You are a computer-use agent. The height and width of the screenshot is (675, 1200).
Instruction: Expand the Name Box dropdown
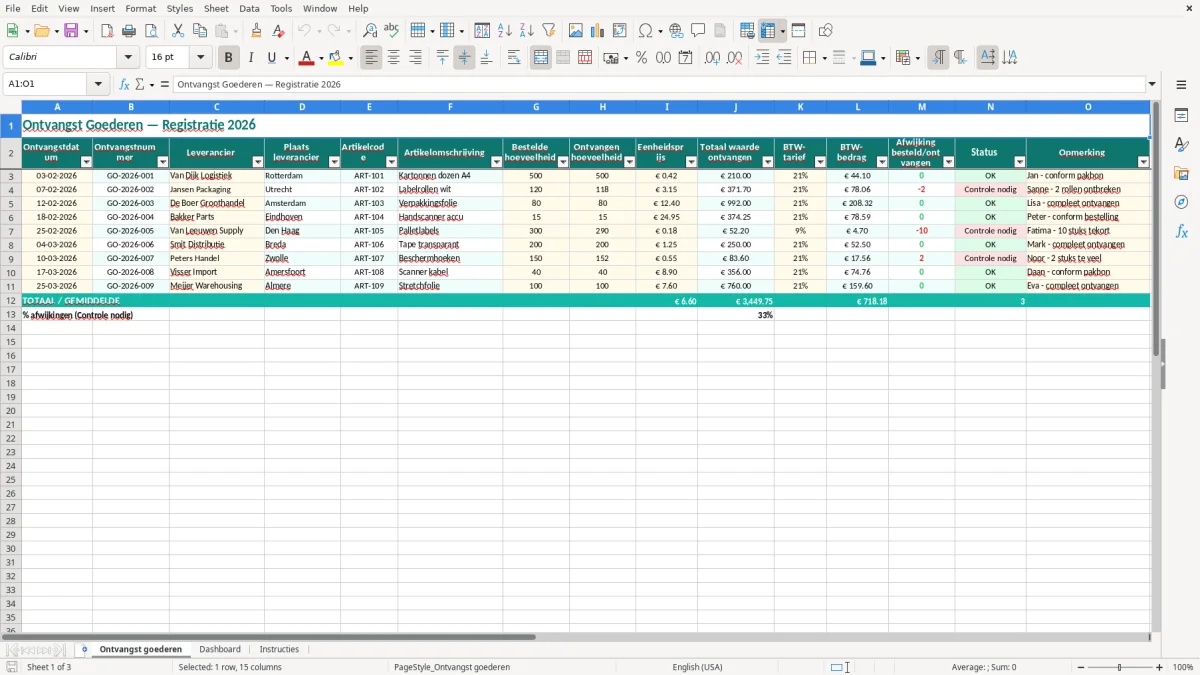click(x=99, y=85)
